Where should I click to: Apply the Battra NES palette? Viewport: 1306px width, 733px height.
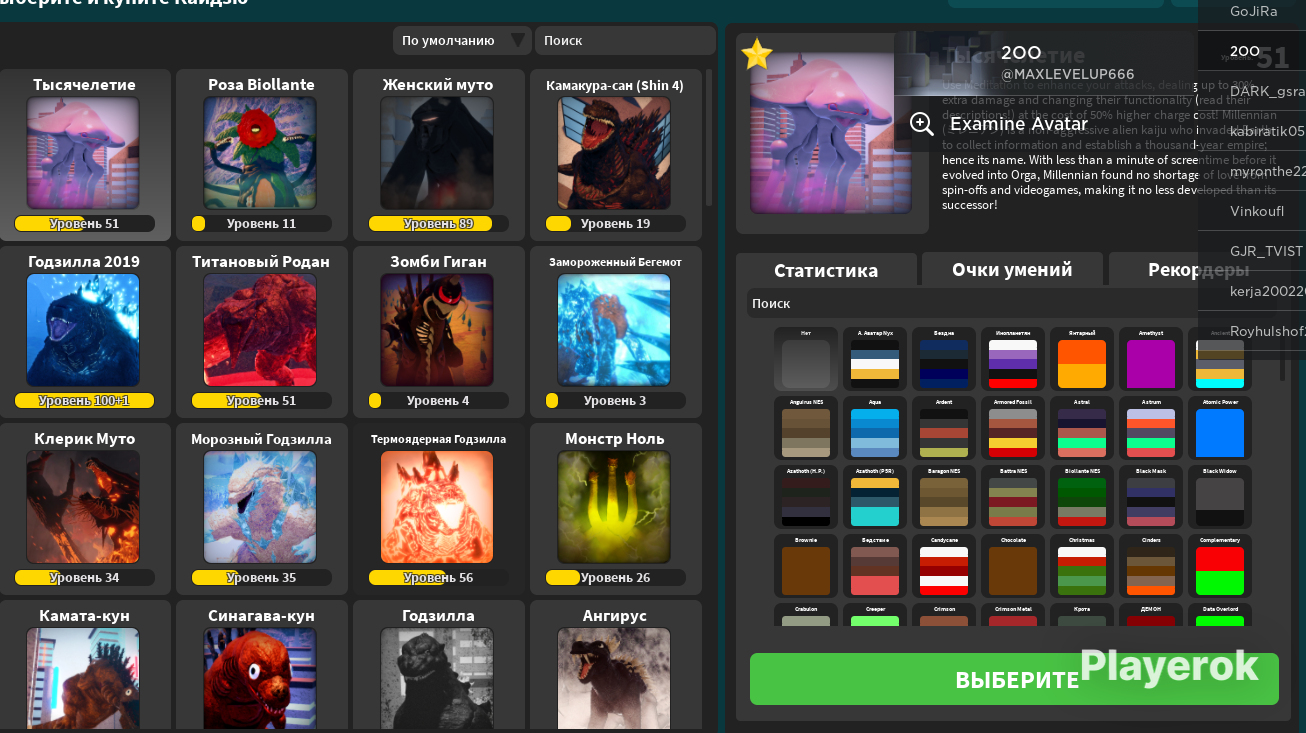point(1013,497)
